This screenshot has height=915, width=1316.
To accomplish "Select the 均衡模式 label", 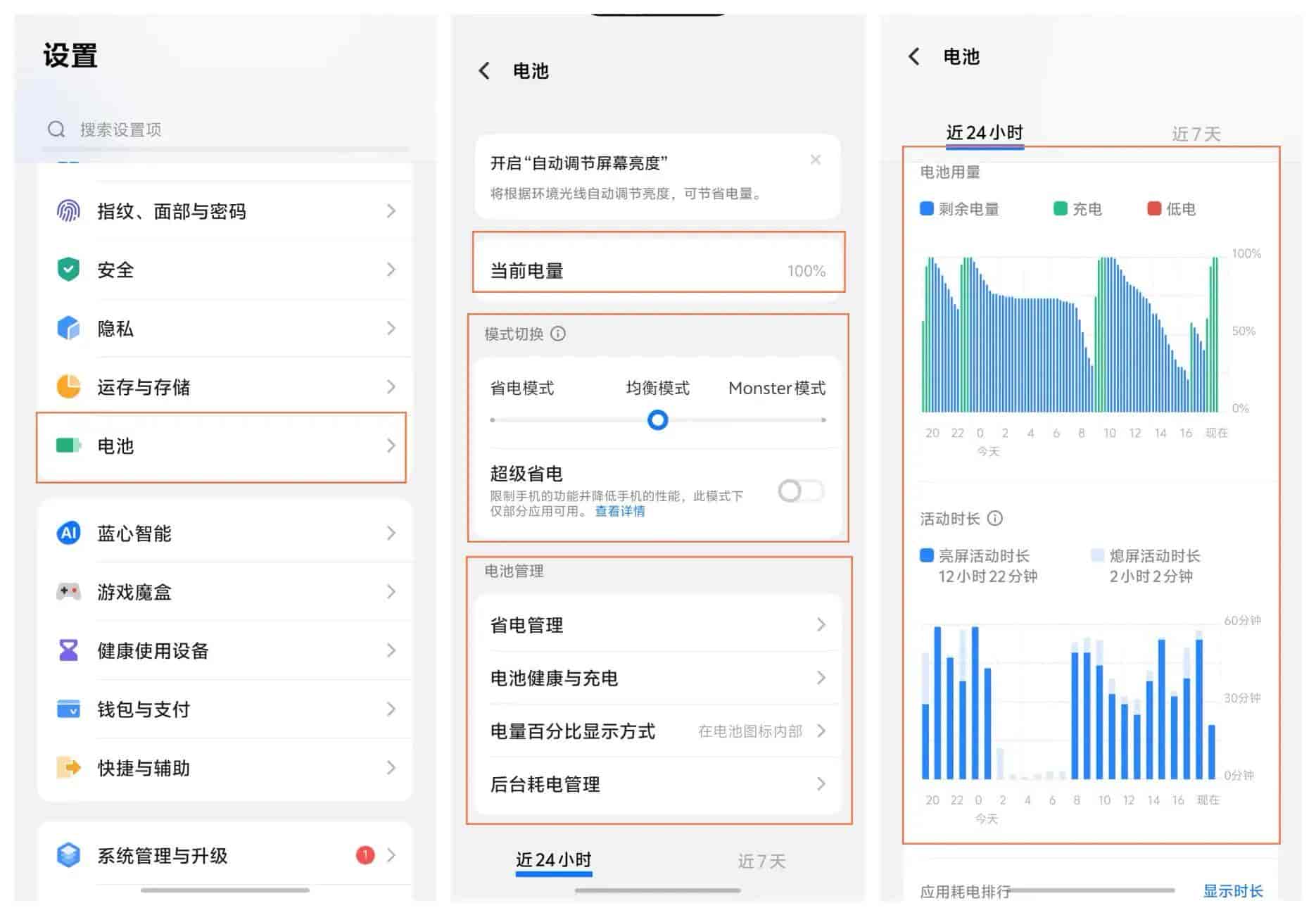I will tap(657, 388).
